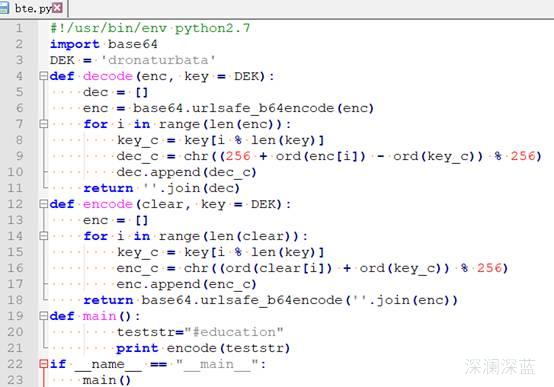Select line number 9 in the margin
This screenshot has height=387, width=554.
point(19,156)
